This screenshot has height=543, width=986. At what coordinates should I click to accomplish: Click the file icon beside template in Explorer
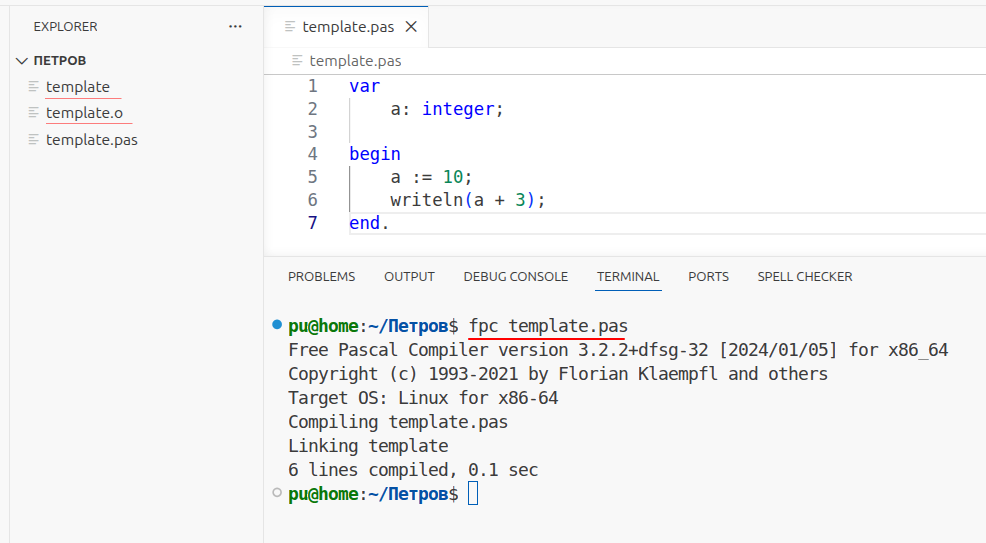click(34, 87)
